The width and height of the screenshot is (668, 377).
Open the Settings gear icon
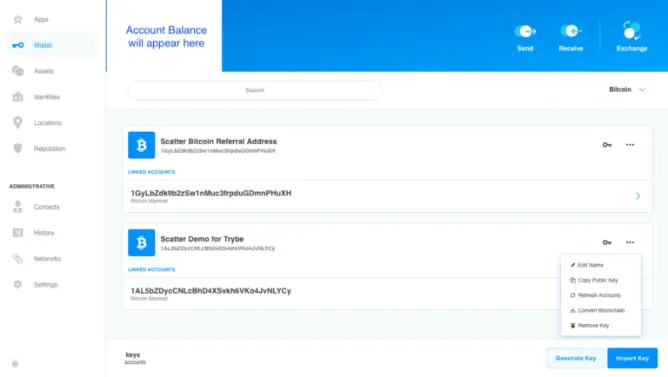[x=18, y=284]
